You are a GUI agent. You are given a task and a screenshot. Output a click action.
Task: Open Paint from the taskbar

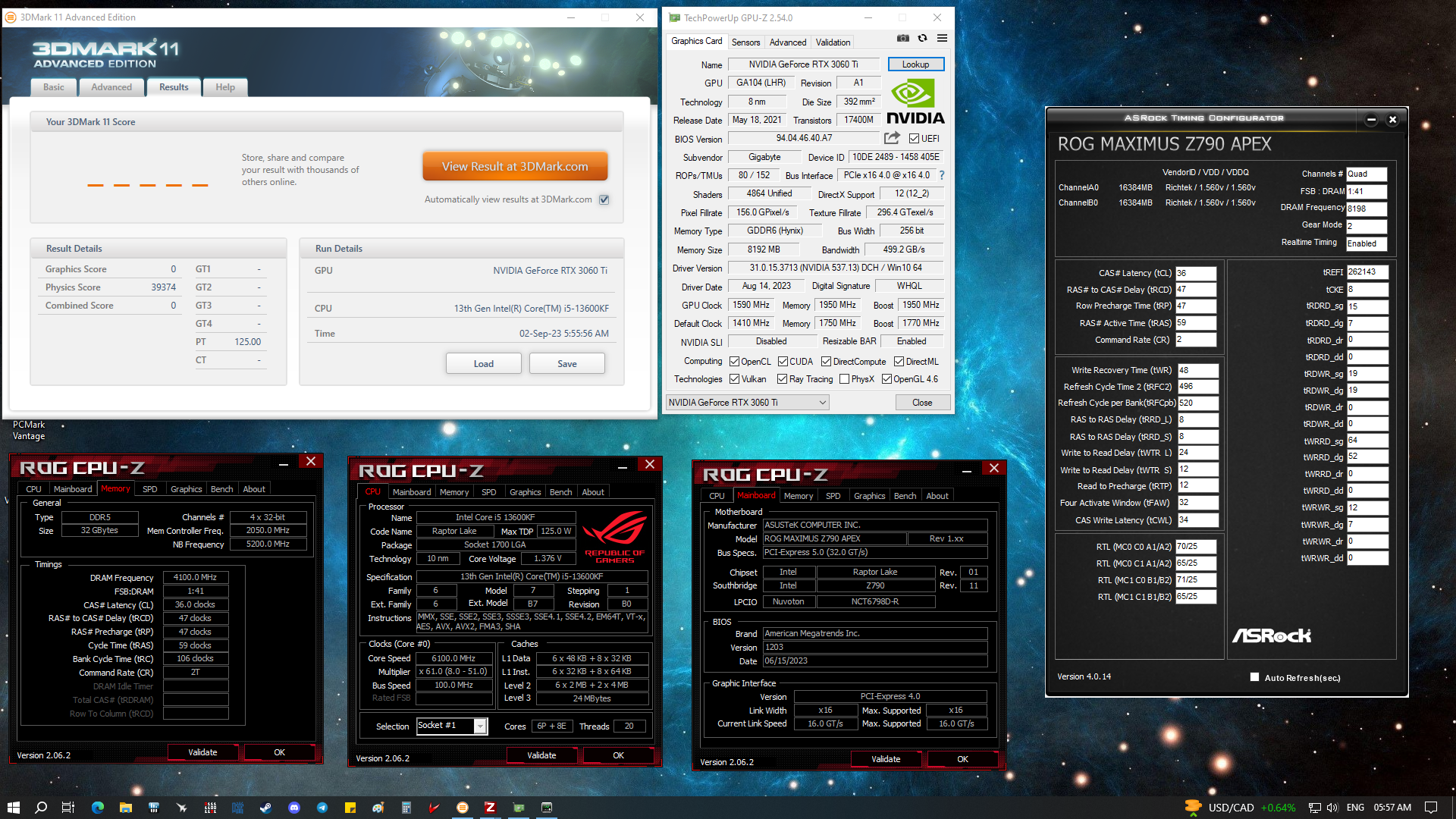coord(378,808)
